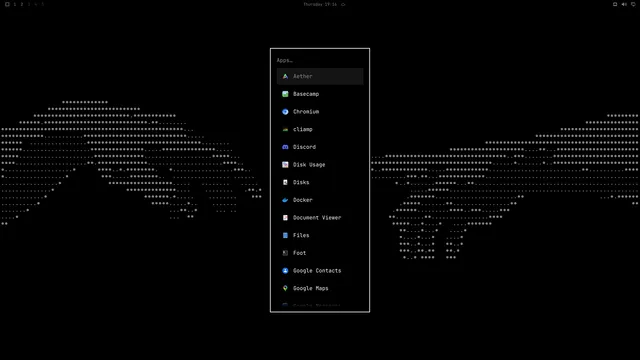Switch to workspace 1
The image size is (640, 360).
pyautogui.click(x=15, y=4)
